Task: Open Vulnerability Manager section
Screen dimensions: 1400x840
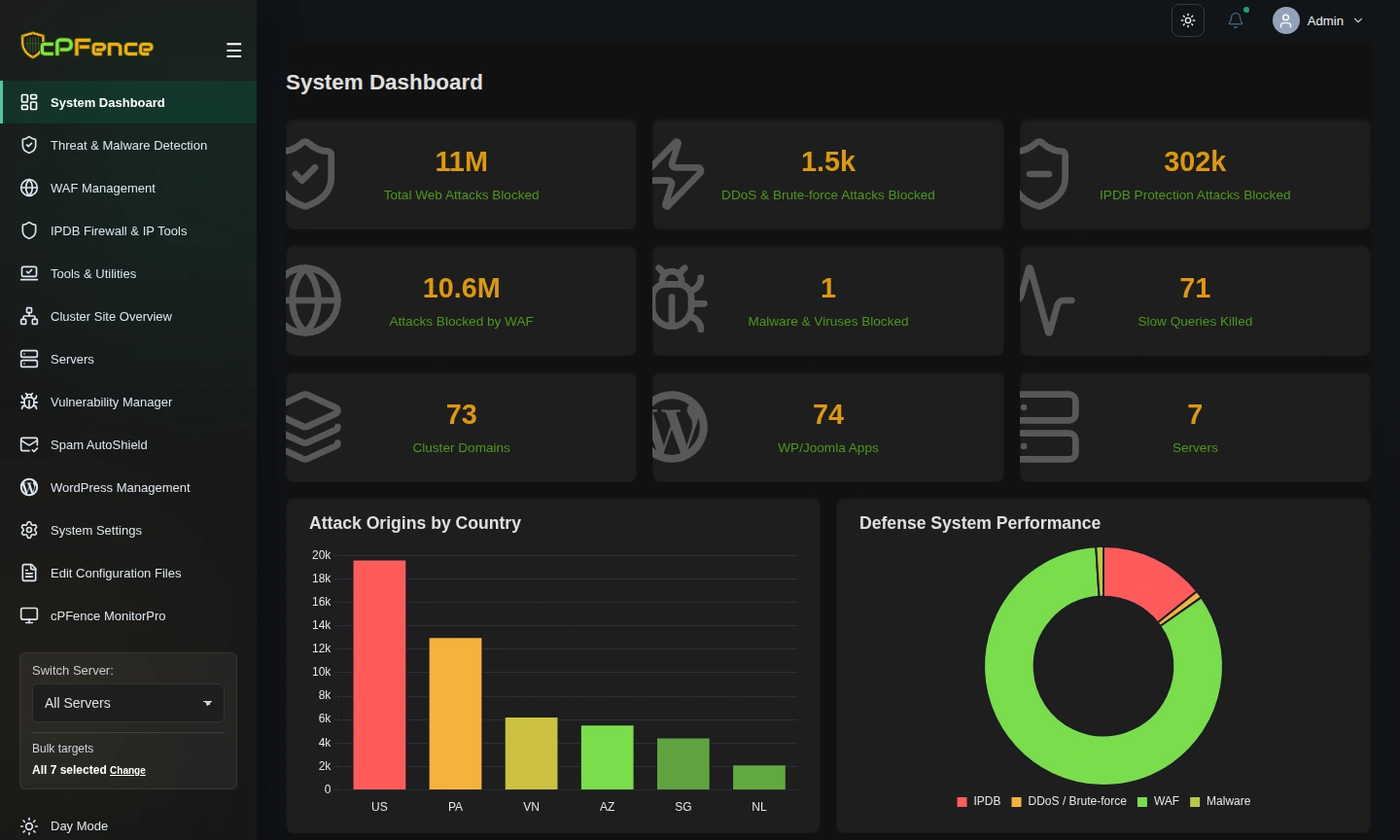Action: click(128, 402)
